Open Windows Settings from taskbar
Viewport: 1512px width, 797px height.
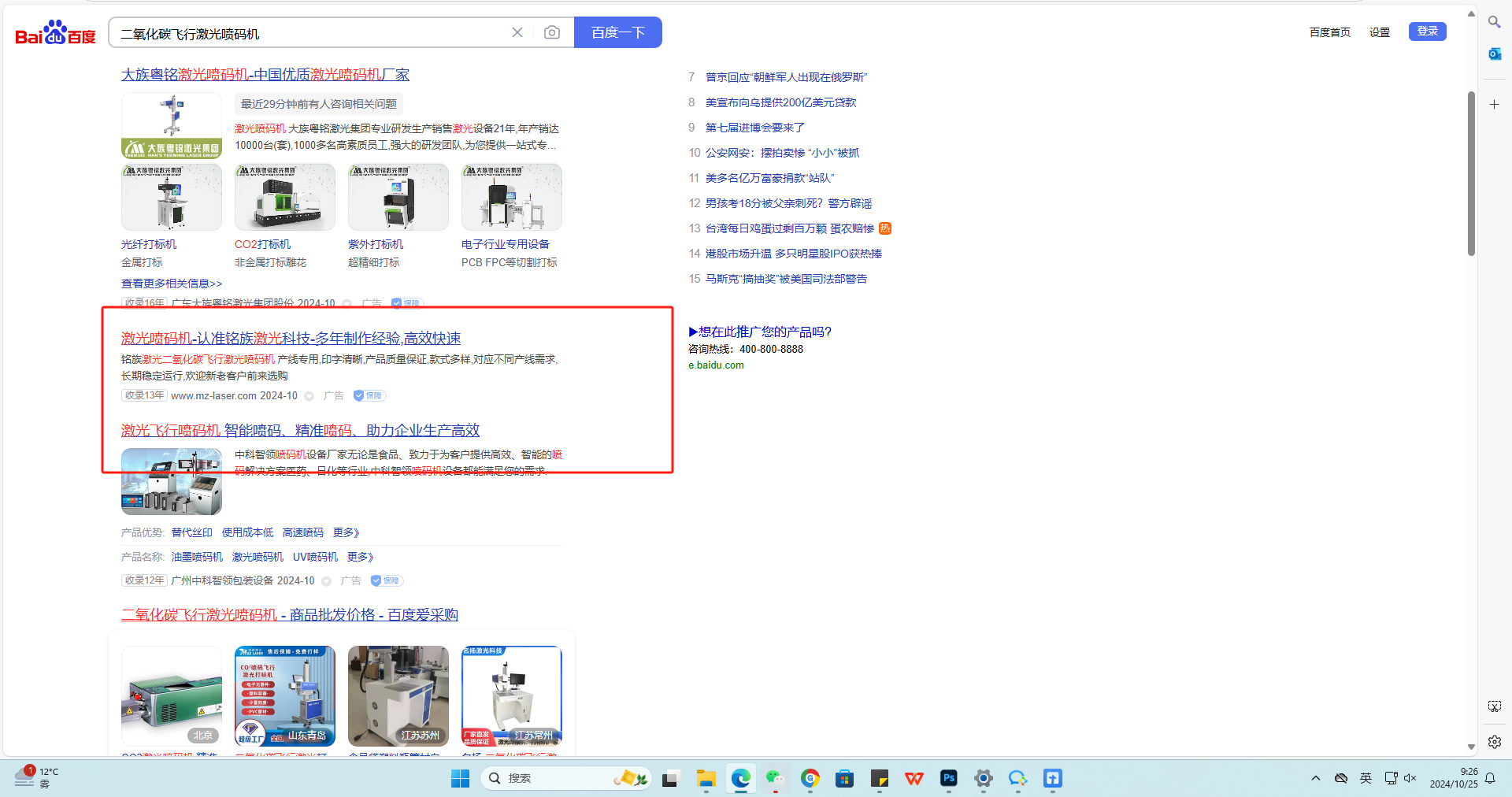pyautogui.click(x=984, y=779)
